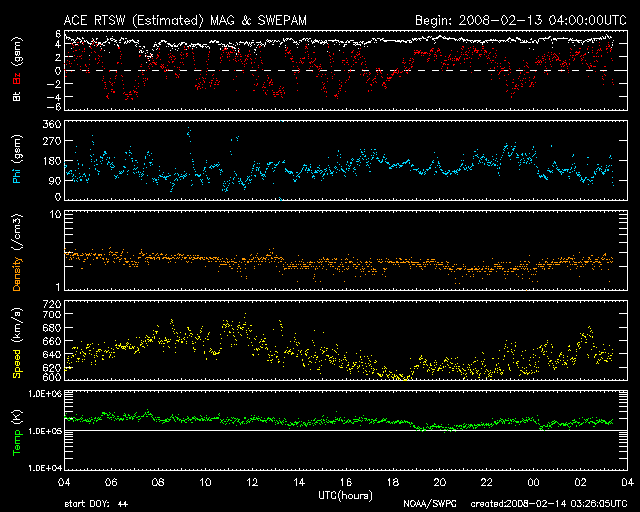The image size is (640, 512).
Task: Click the blue Phi (gsm) axis label
Action: coord(17,158)
